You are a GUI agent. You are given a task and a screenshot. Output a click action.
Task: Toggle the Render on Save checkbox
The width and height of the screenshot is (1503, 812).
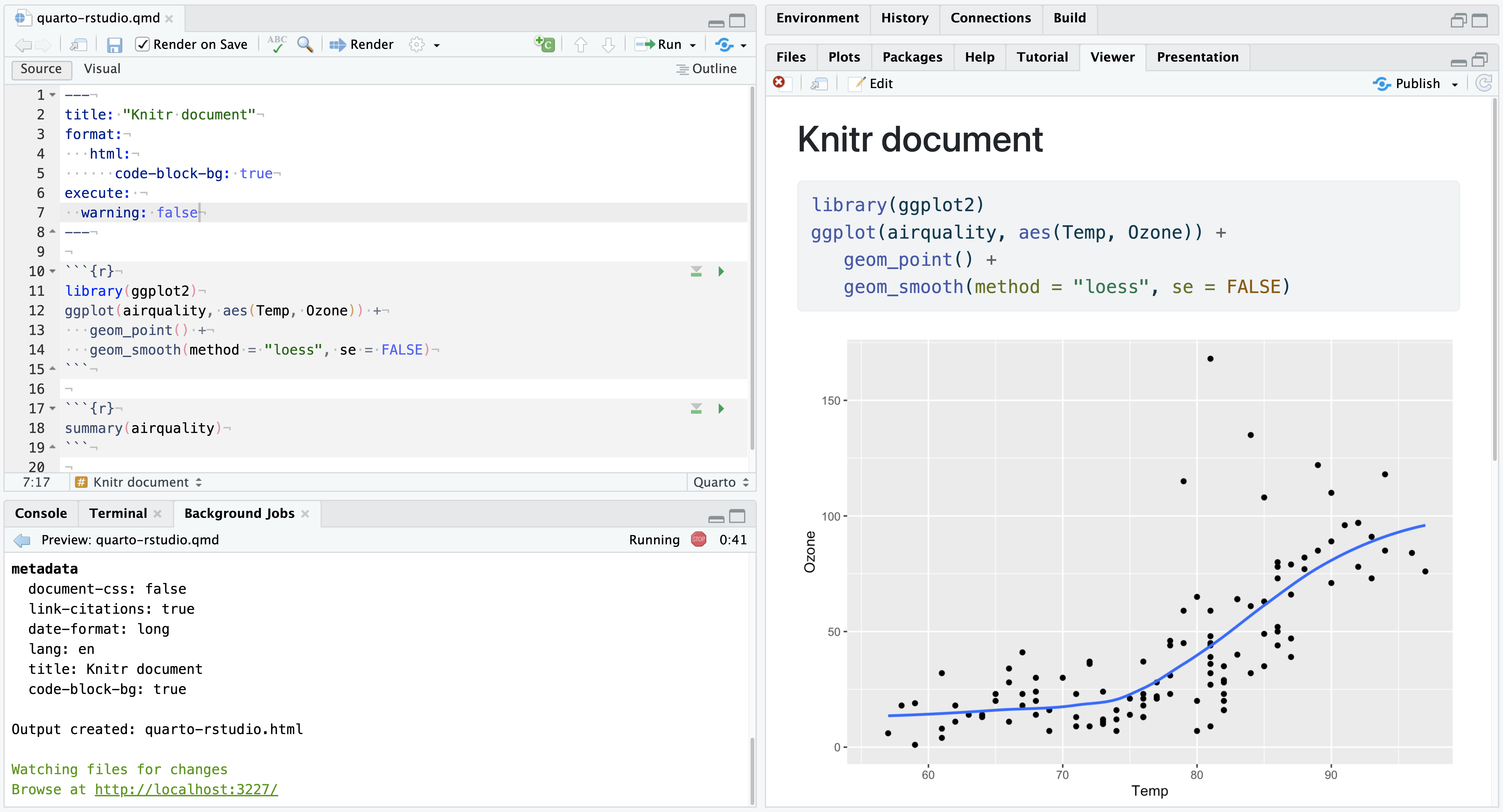(x=142, y=44)
